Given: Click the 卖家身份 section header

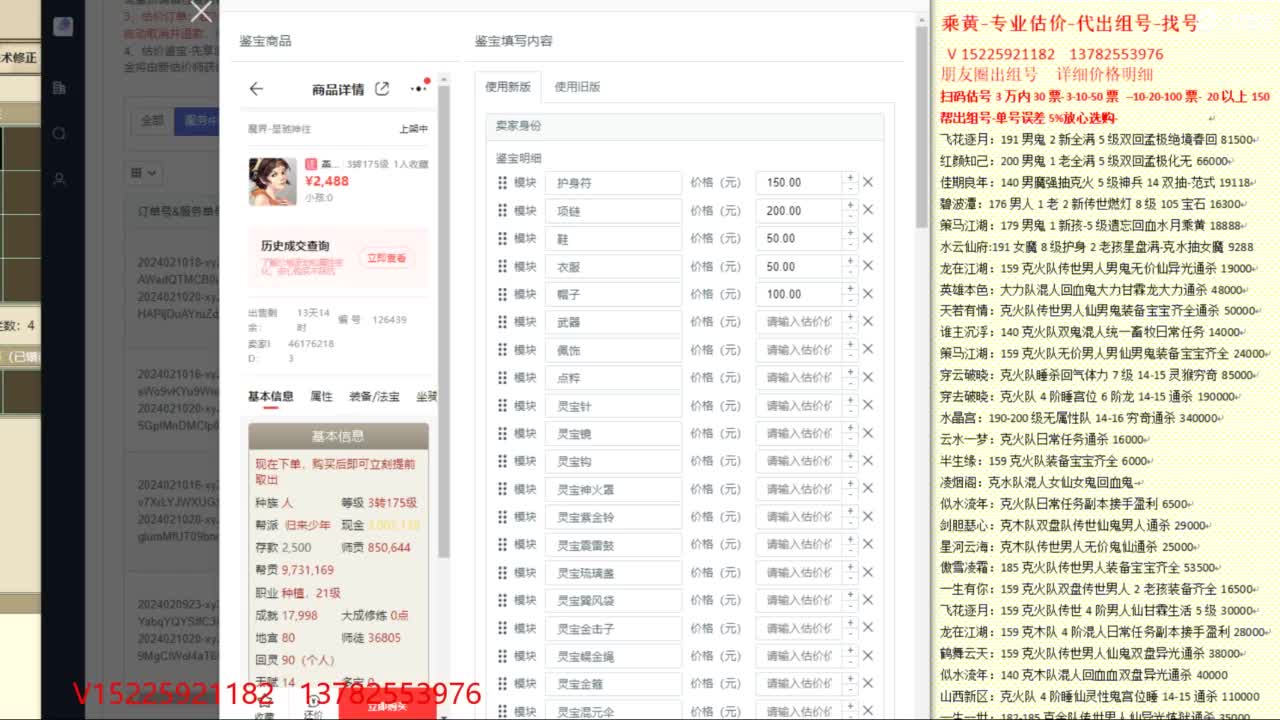Looking at the screenshot, I should (686, 126).
